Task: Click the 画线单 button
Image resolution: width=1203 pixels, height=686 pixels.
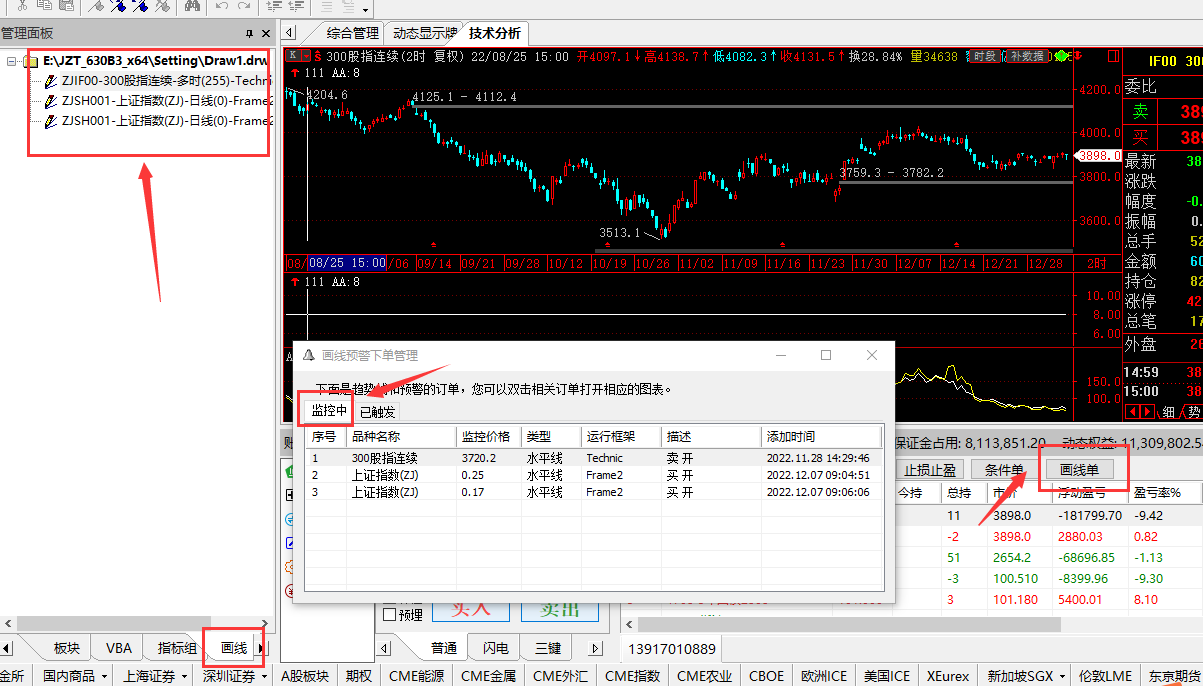Action: point(1079,470)
